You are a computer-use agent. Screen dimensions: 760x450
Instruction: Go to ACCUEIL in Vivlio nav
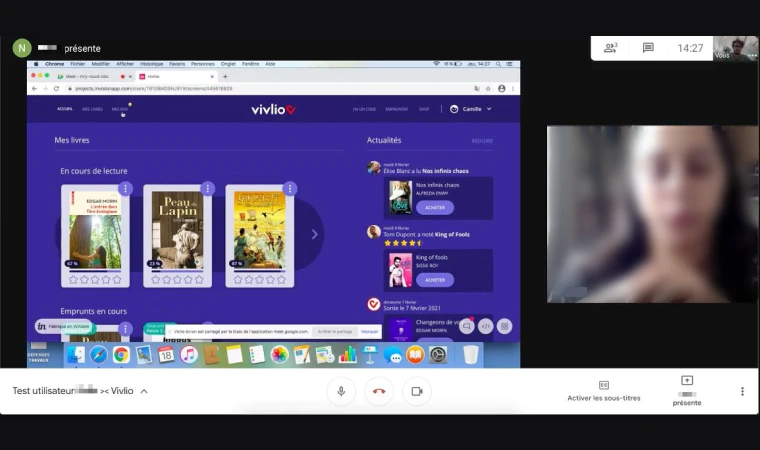[65, 109]
